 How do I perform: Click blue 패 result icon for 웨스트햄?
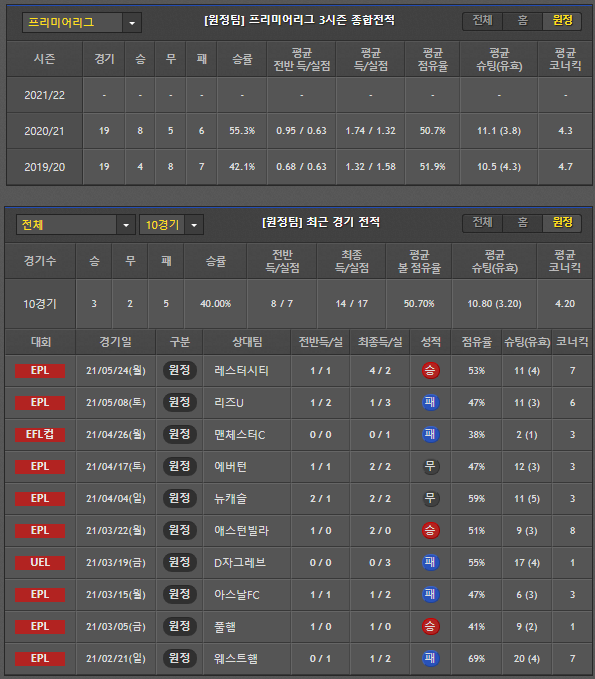430,659
